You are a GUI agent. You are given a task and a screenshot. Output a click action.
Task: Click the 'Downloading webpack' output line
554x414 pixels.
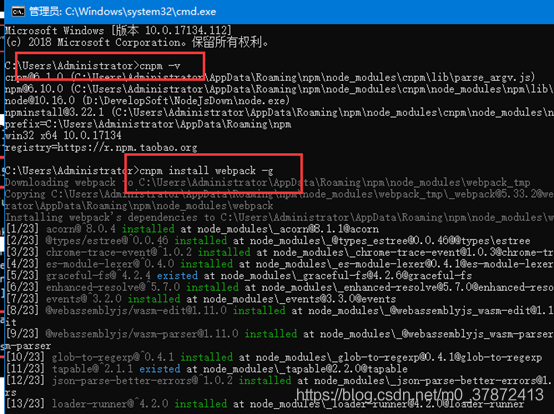267,182
